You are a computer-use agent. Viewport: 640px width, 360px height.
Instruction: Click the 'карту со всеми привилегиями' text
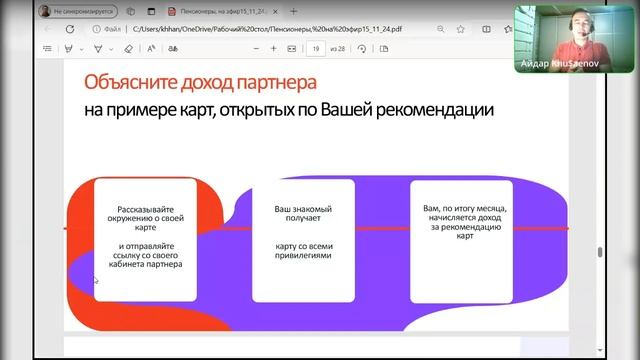(x=303, y=251)
